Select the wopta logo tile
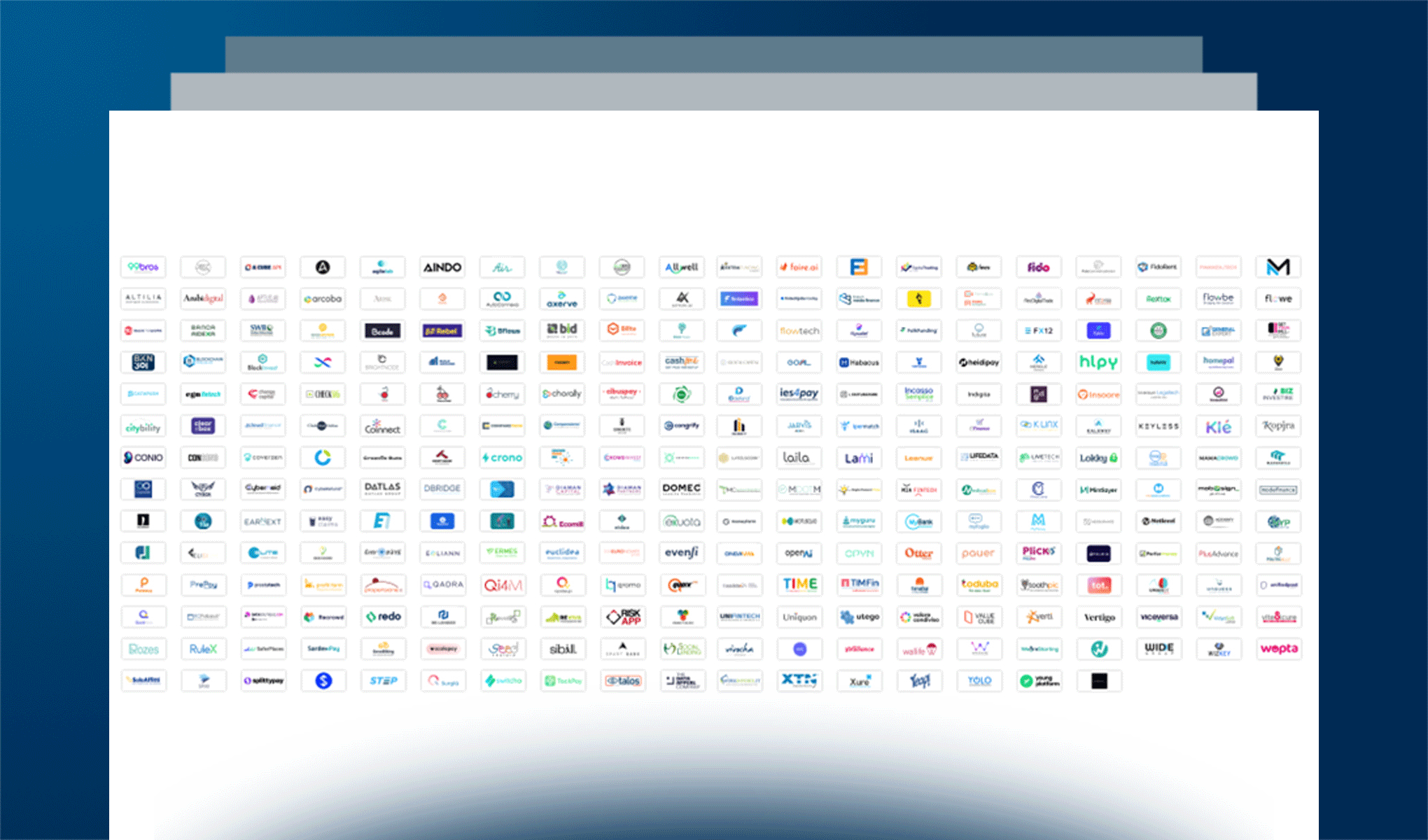 point(1278,649)
